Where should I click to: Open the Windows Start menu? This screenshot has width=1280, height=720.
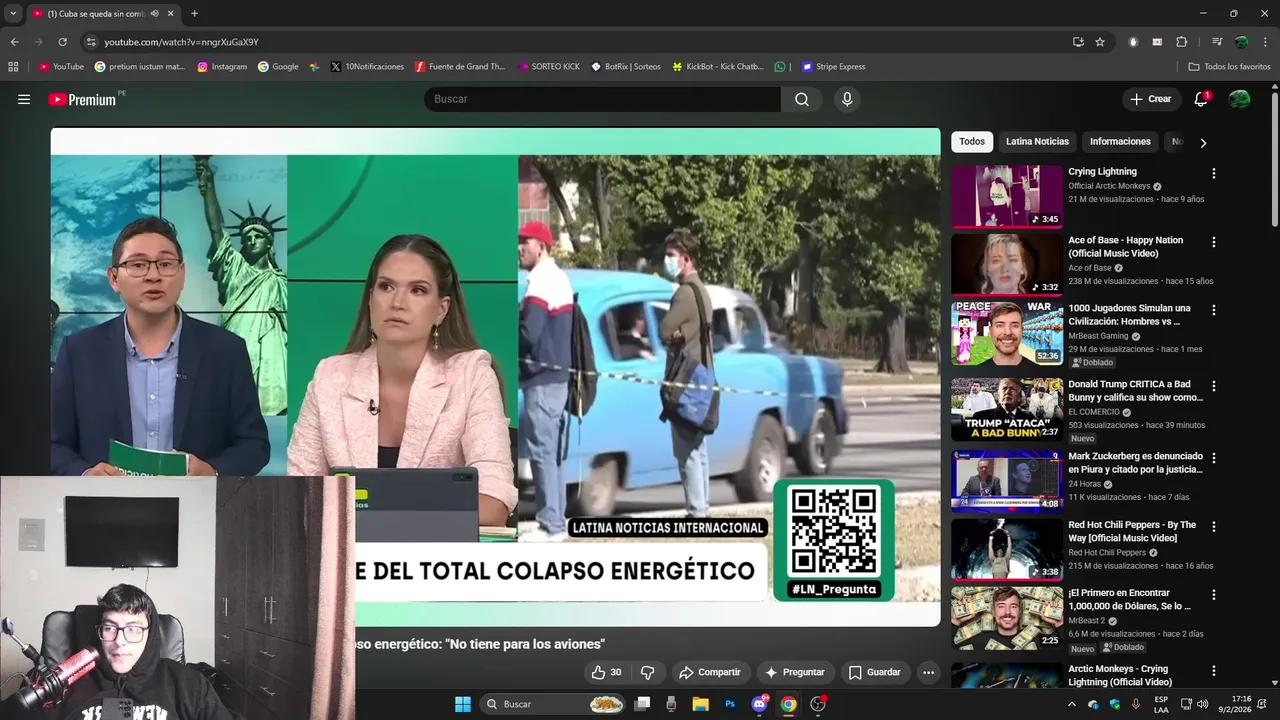[463, 704]
